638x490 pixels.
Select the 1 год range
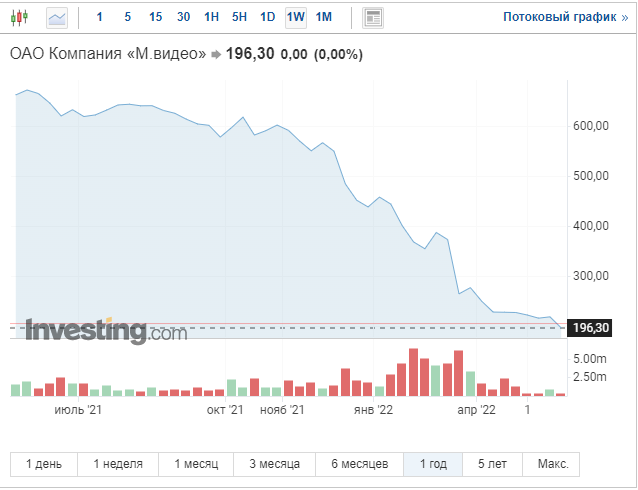pos(433,464)
